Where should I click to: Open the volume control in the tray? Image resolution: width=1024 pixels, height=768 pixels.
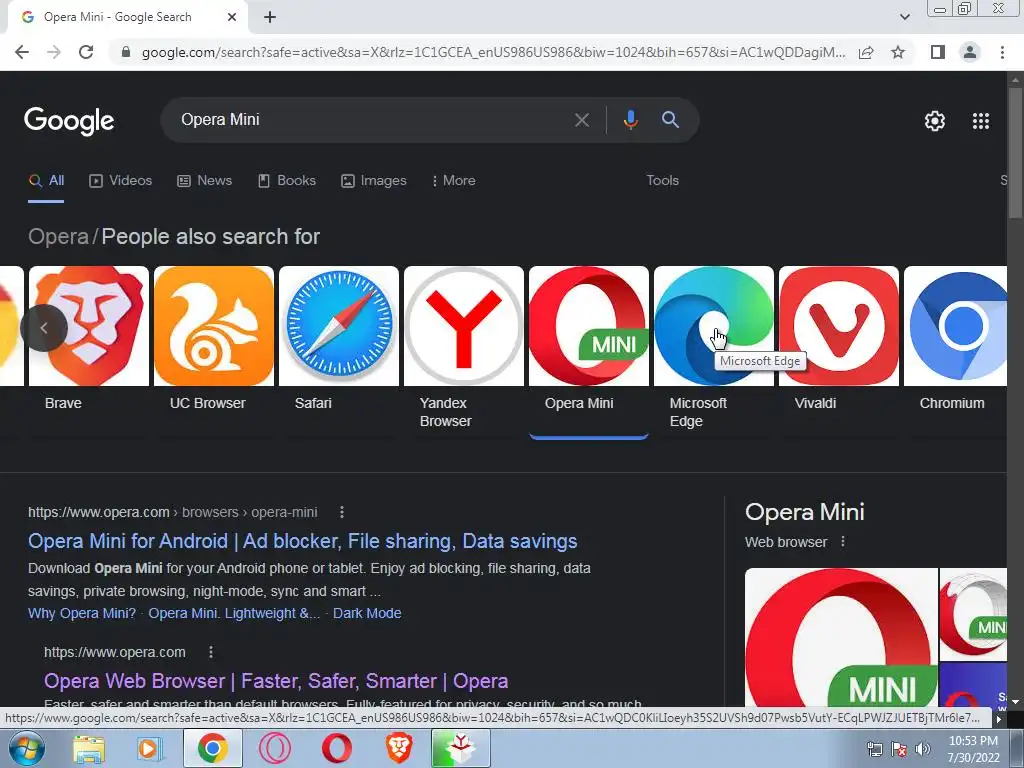tap(922, 749)
